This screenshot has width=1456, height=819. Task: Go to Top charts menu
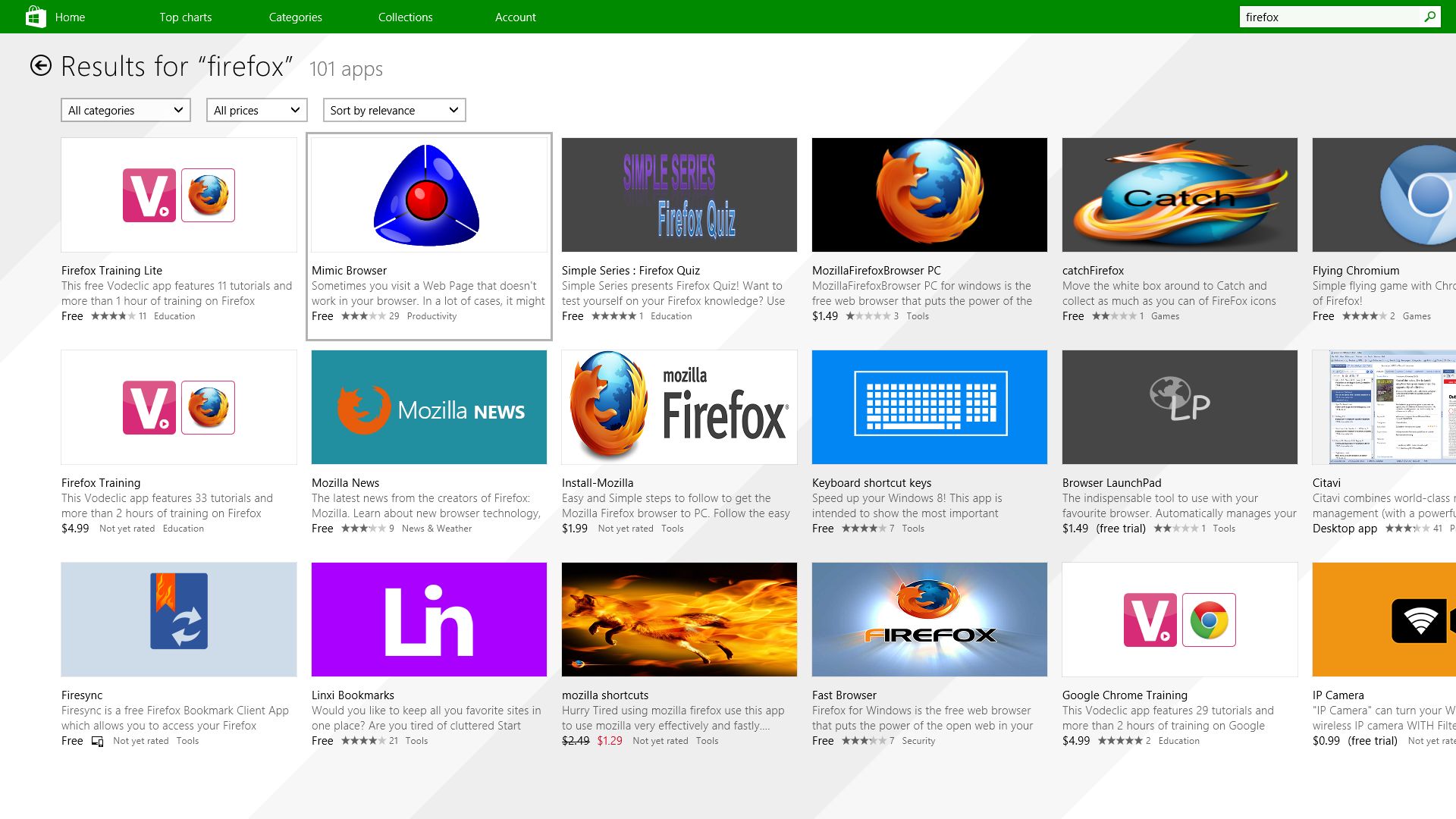(185, 17)
